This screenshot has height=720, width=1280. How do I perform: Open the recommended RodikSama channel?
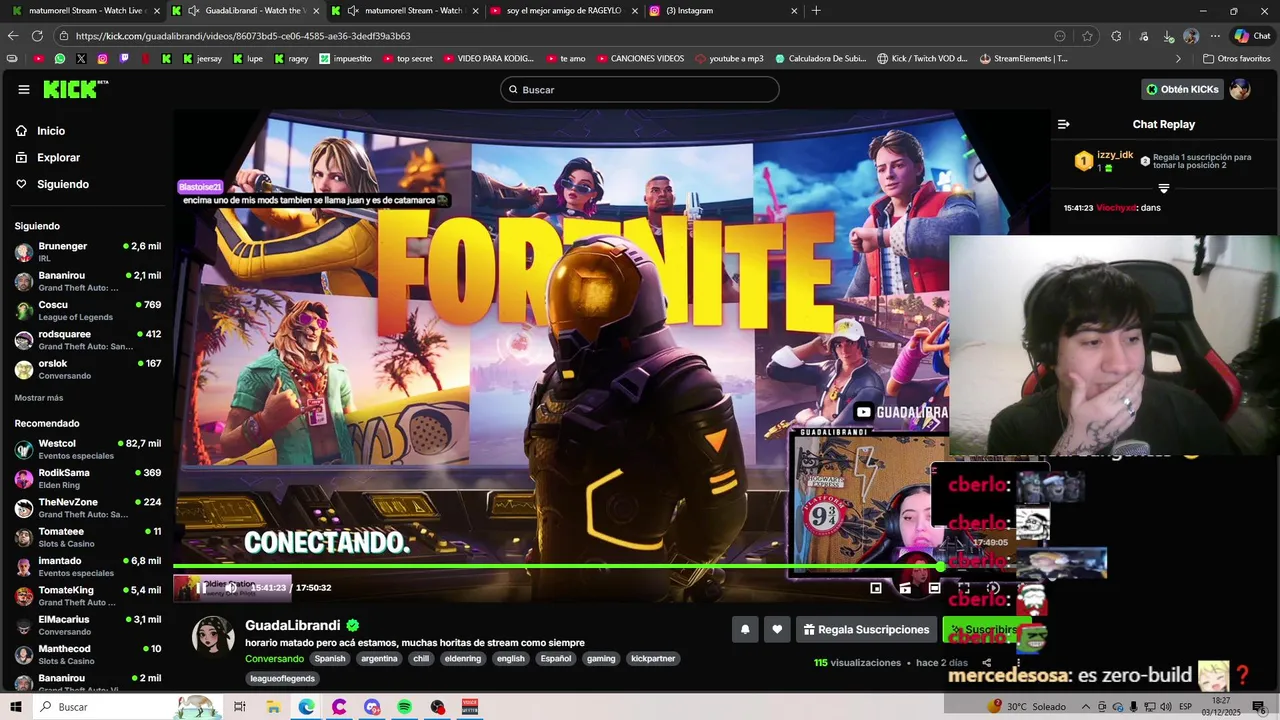87,478
